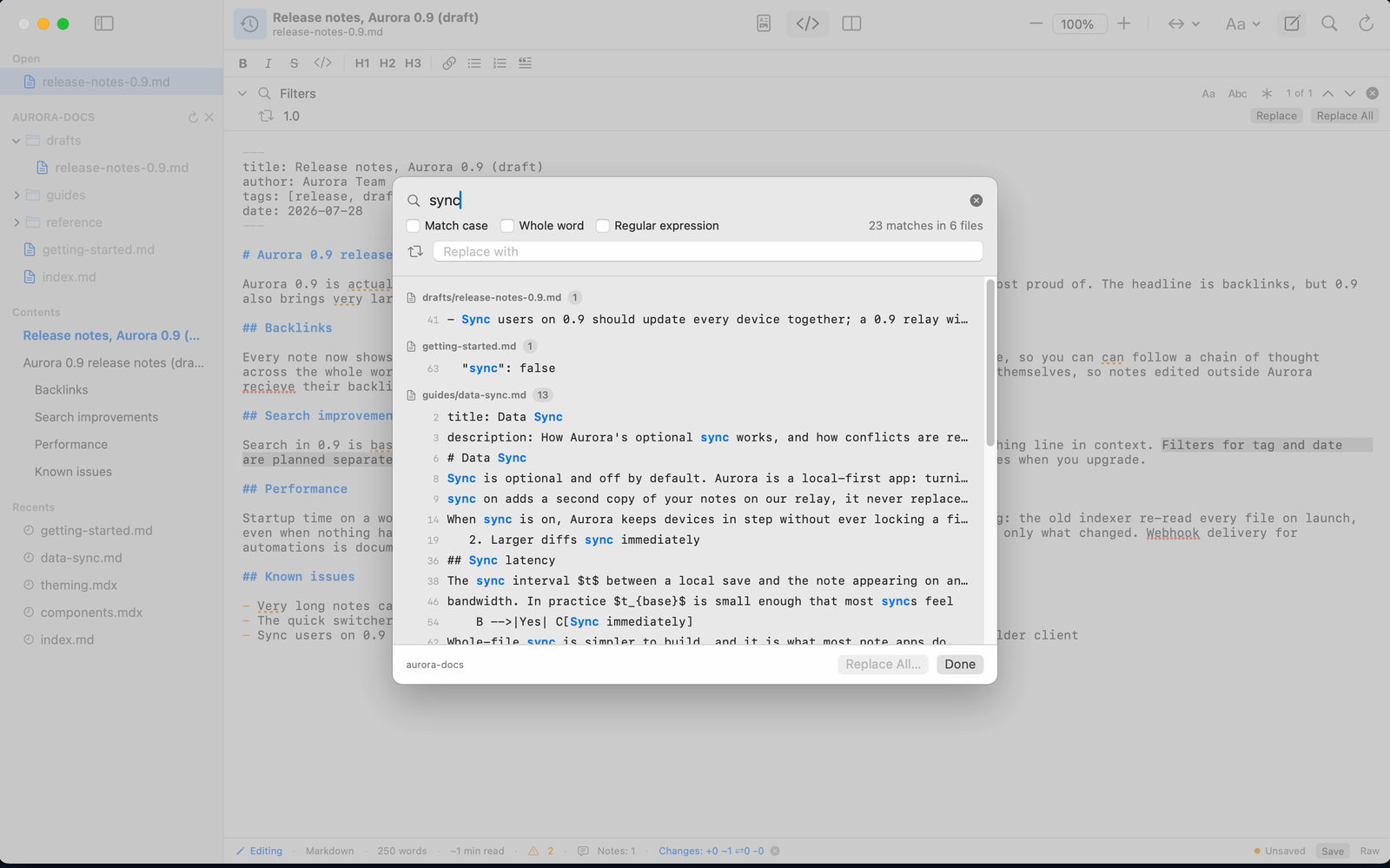Toggle the sidebar panel icon
The image size is (1390, 868).
(x=104, y=23)
